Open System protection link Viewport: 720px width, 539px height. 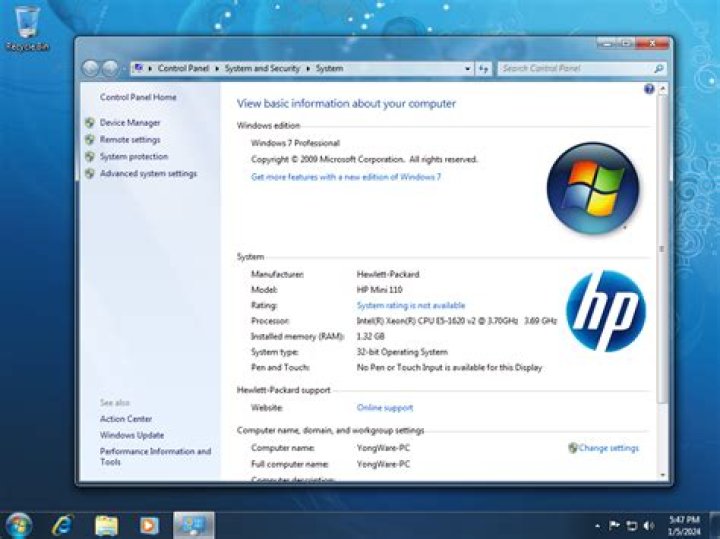[x=134, y=157]
